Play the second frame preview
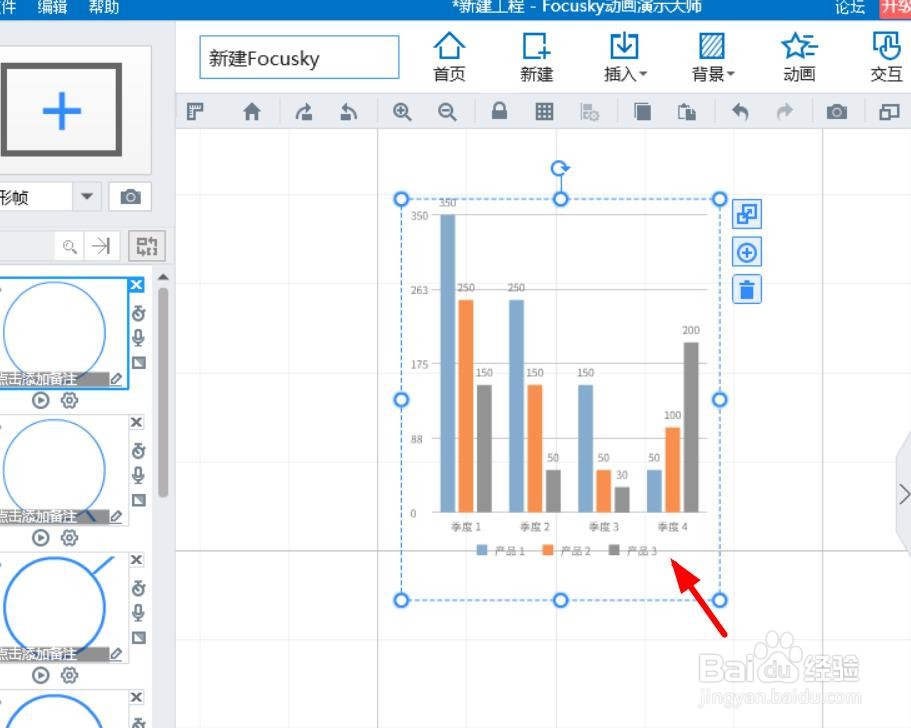The image size is (911, 728). (x=41, y=538)
